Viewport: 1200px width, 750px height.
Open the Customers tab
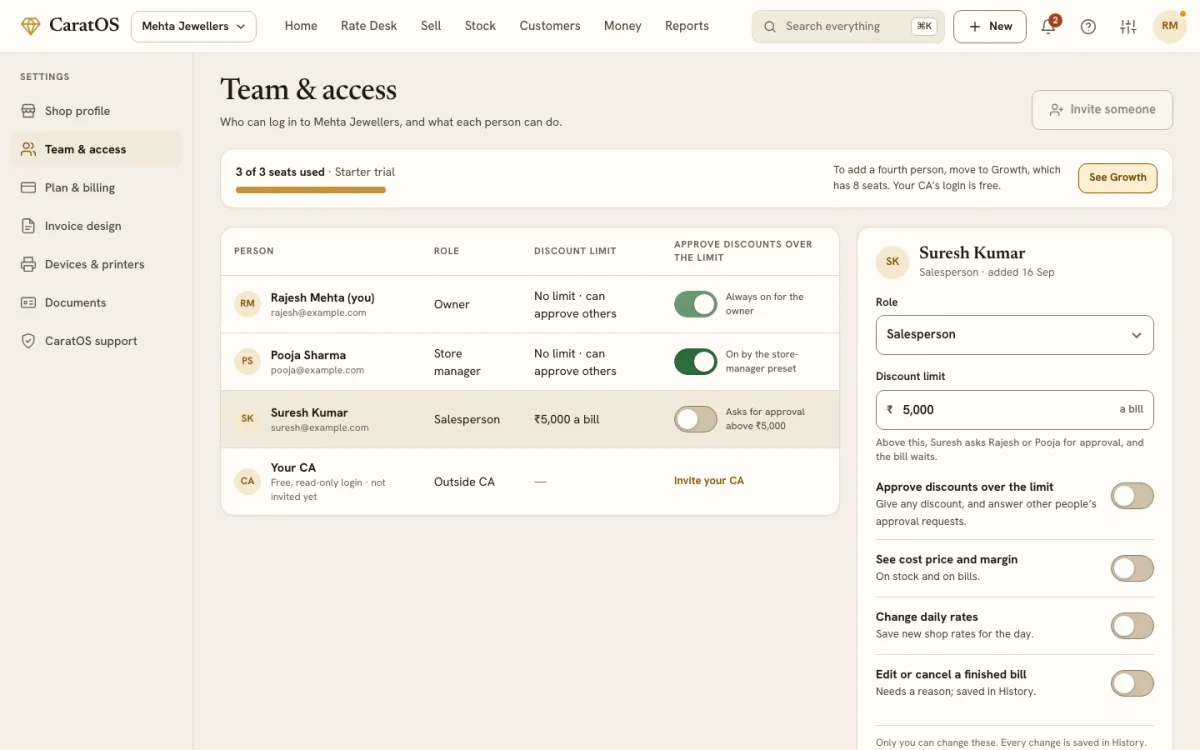point(550,26)
